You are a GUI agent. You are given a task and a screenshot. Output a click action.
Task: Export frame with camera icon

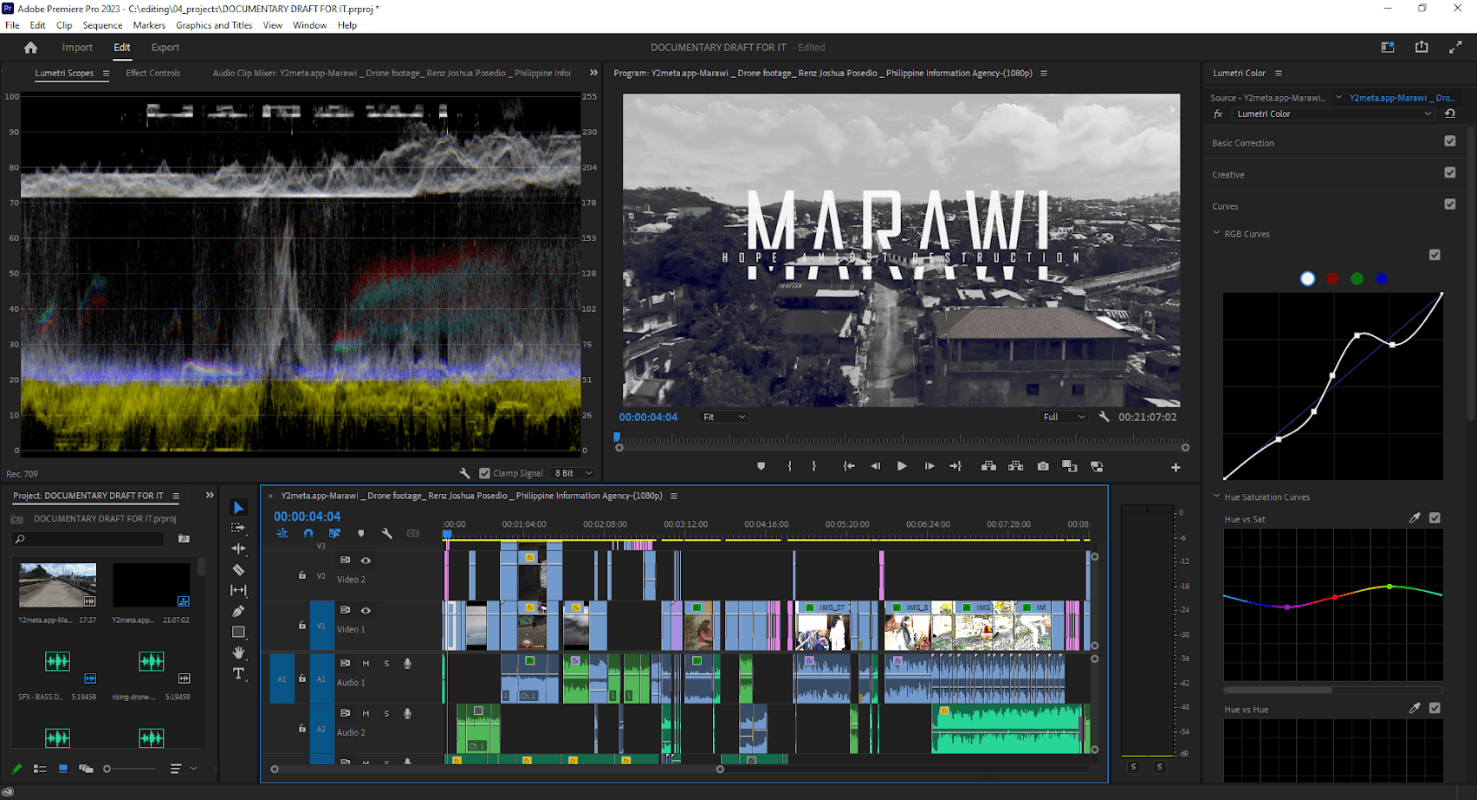[x=1043, y=466]
